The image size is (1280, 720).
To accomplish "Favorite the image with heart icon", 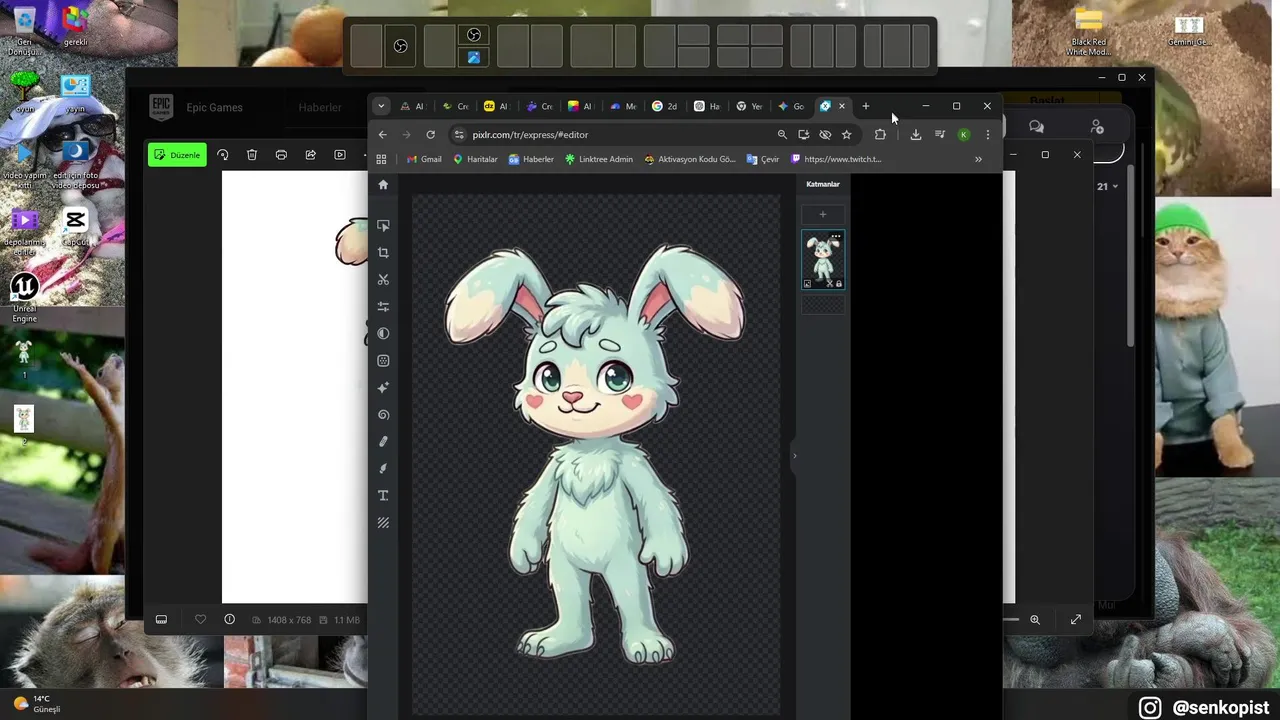I will (x=200, y=620).
